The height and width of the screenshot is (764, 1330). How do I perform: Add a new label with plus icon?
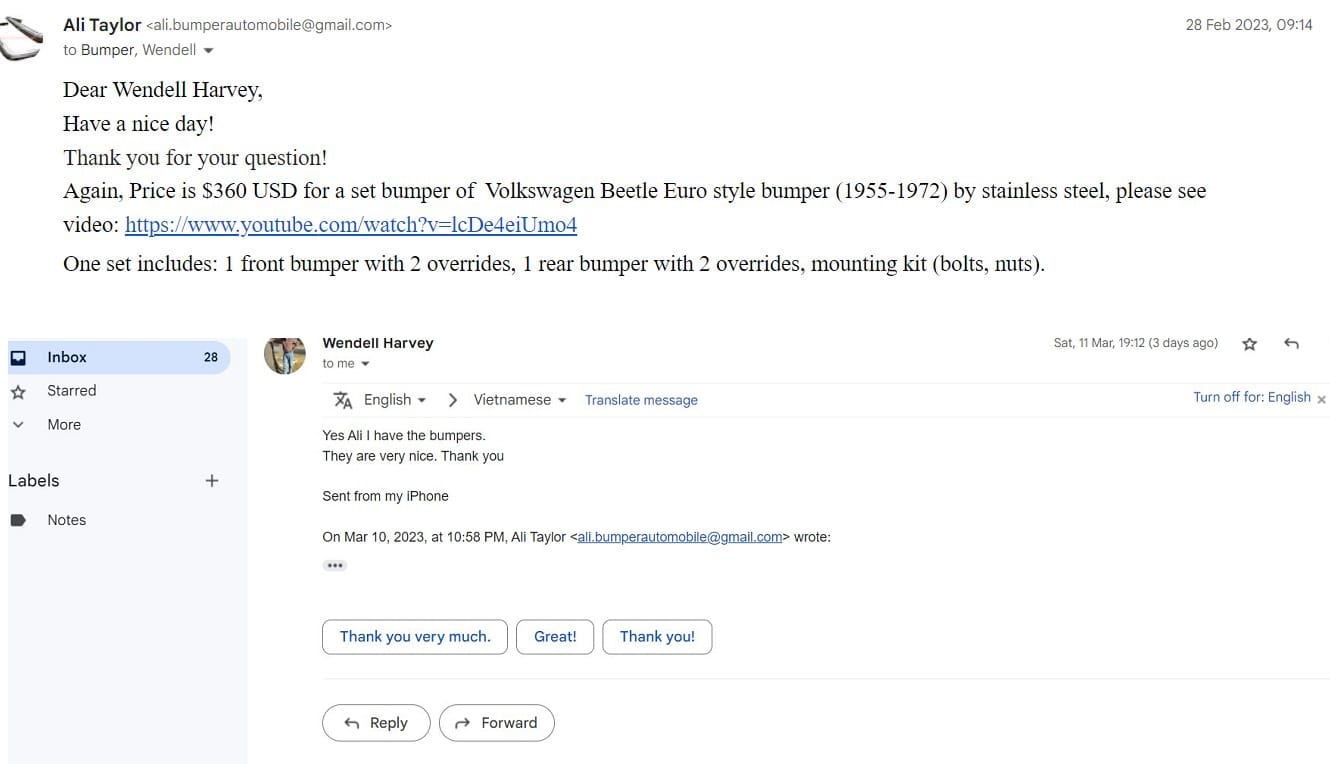coord(211,481)
